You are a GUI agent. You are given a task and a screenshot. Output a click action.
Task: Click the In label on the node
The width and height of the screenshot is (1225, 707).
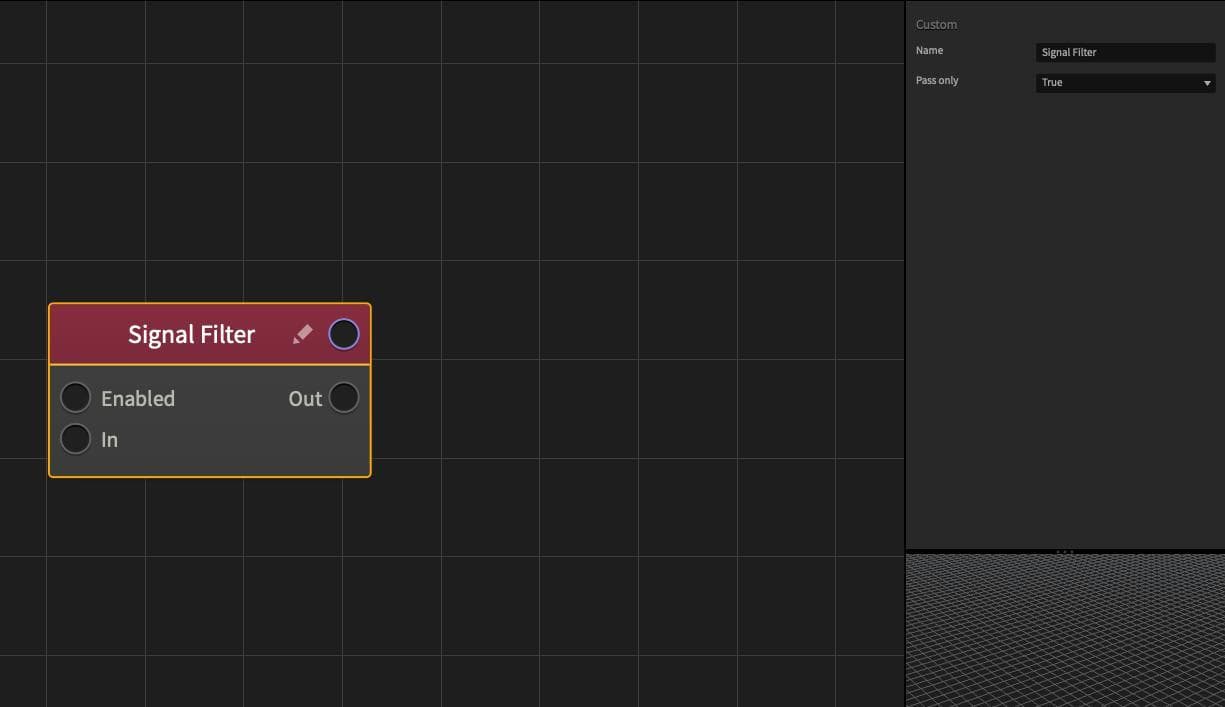(109, 439)
